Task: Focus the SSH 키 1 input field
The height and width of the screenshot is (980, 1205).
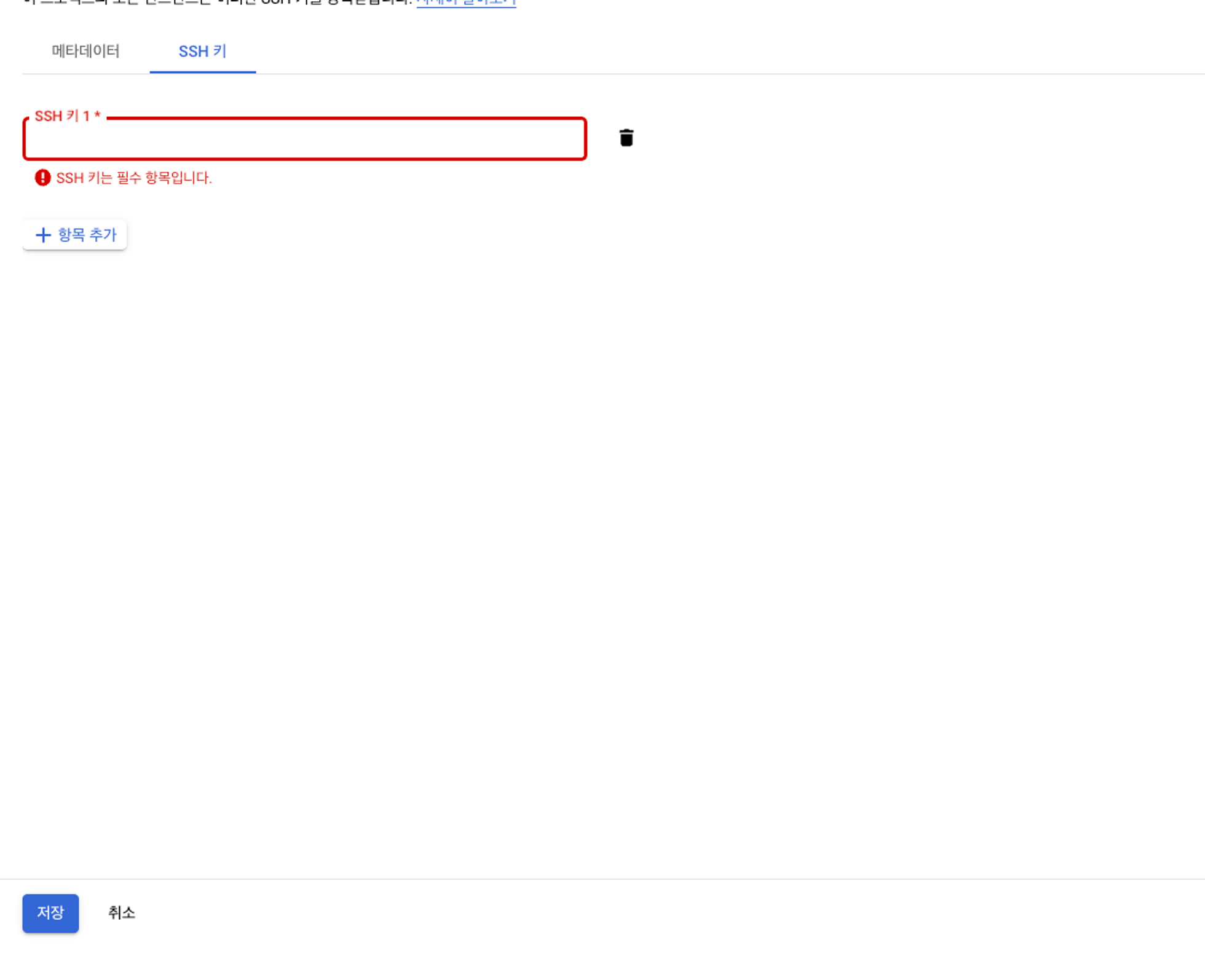Action: pyautogui.click(x=304, y=140)
